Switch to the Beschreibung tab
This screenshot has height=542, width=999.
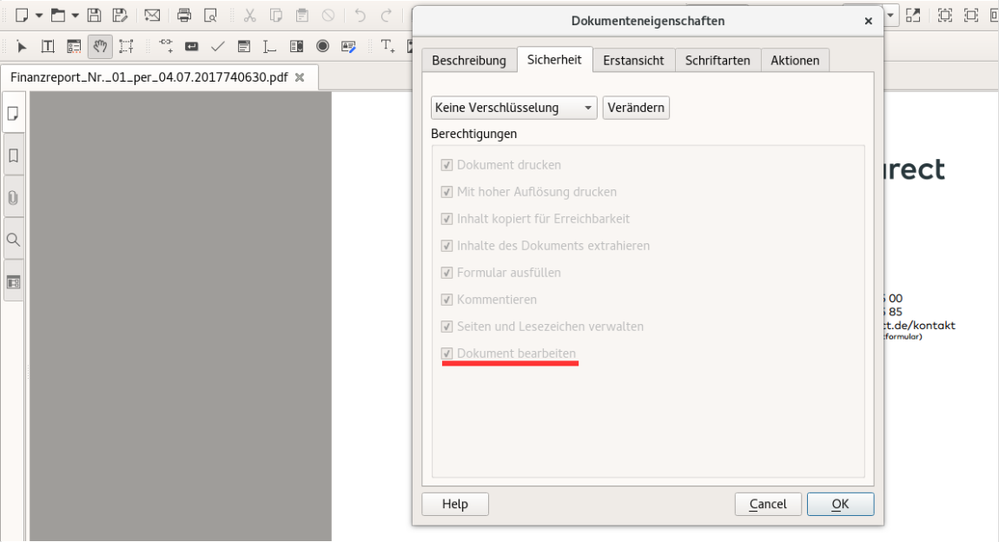(469, 60)
